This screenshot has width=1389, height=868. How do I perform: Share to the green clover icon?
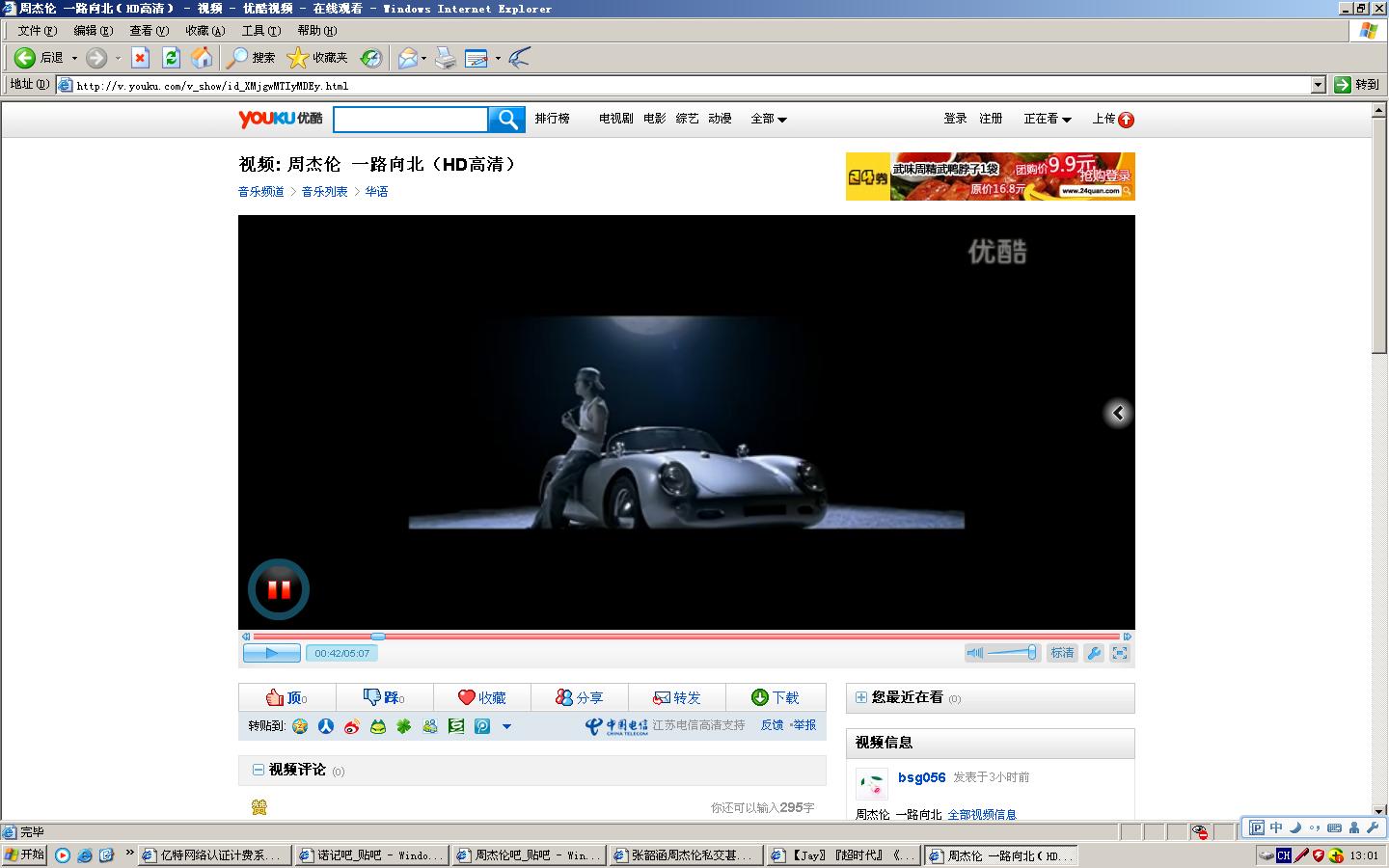[404, 726]
